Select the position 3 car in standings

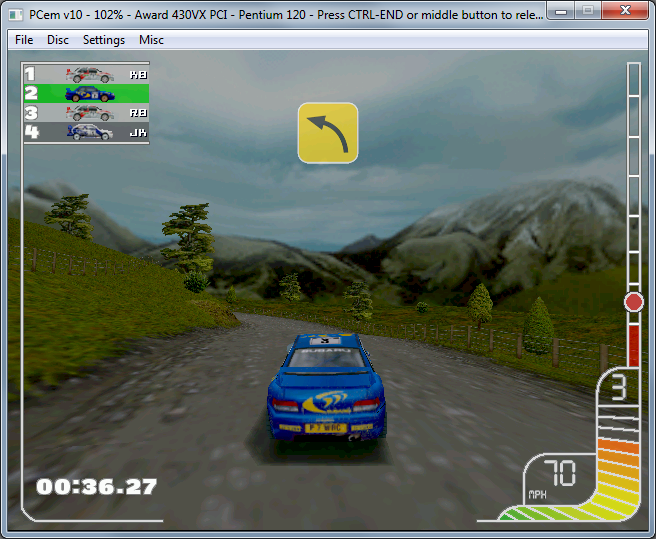pyautogui.click(x=89, y=113)
